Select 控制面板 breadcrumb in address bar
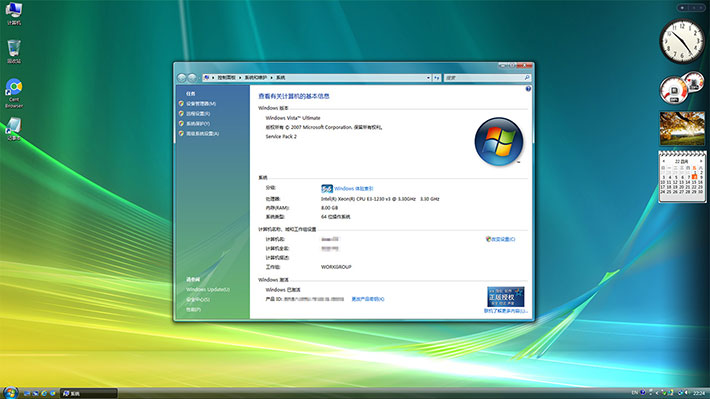Image resolution: width=710 pixels, height=399 pixels. [226, 78]
